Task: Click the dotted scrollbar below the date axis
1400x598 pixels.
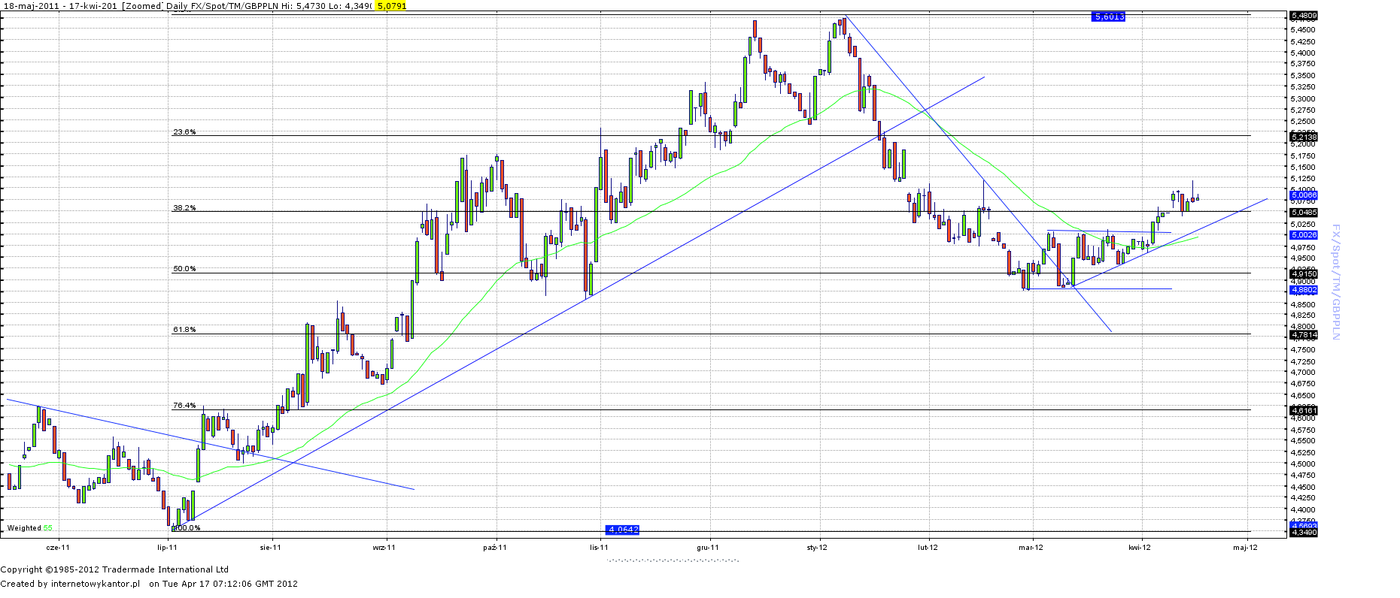Action: (673, 561)
